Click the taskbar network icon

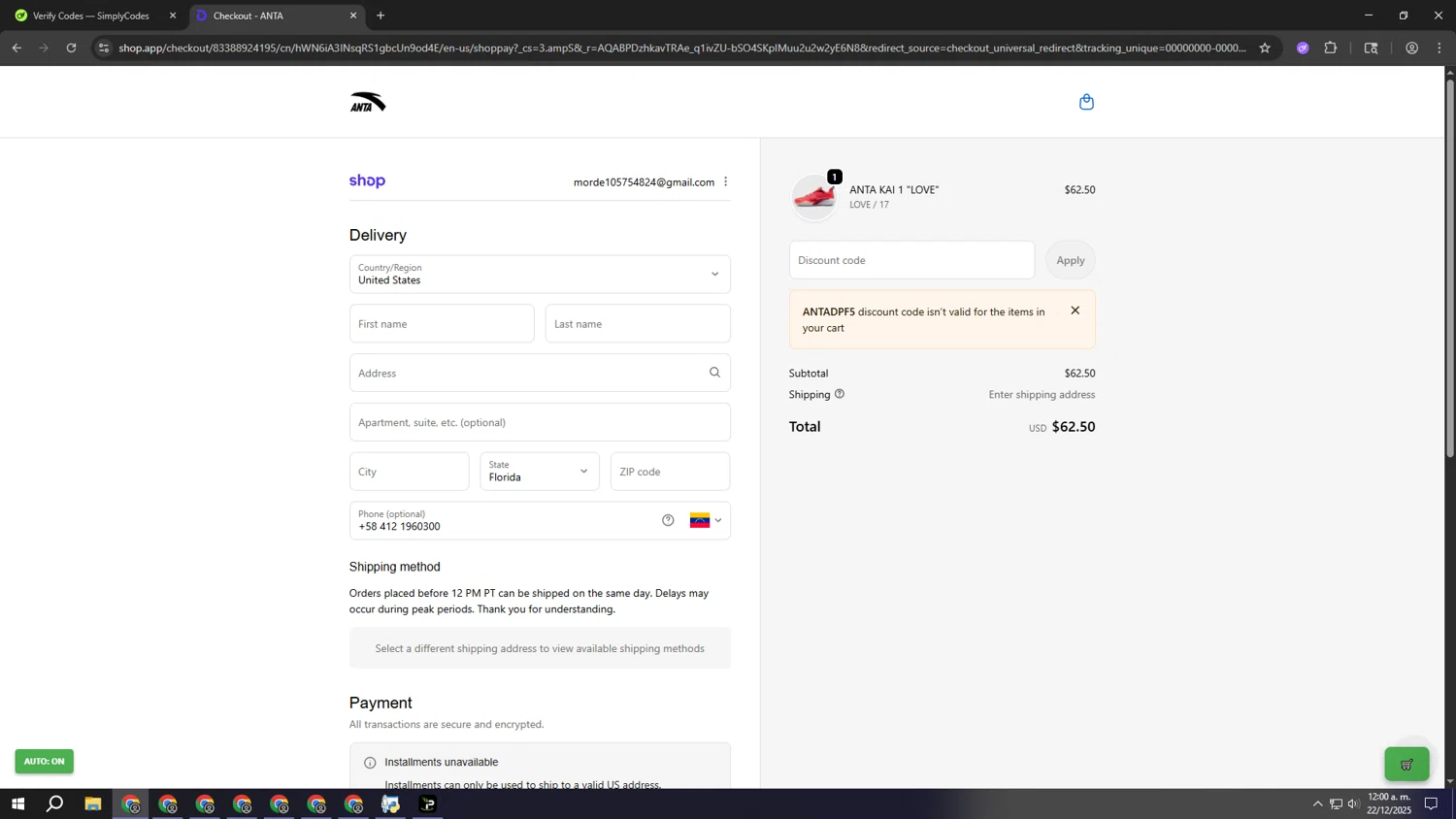(1336, 803)
